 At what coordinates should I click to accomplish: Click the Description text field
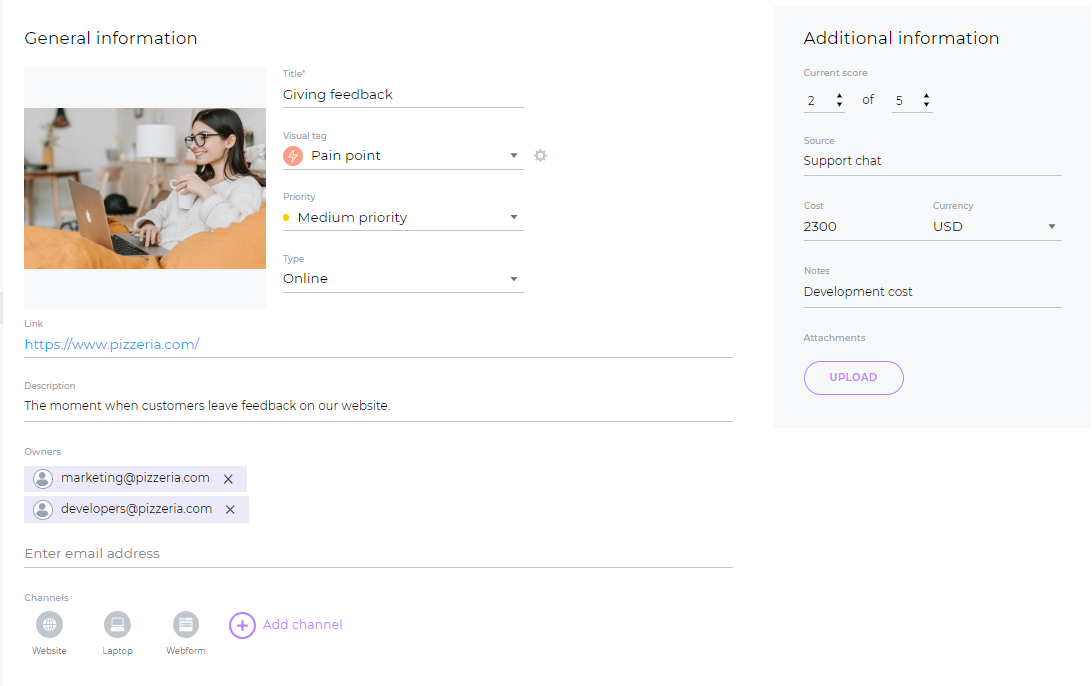378,406
